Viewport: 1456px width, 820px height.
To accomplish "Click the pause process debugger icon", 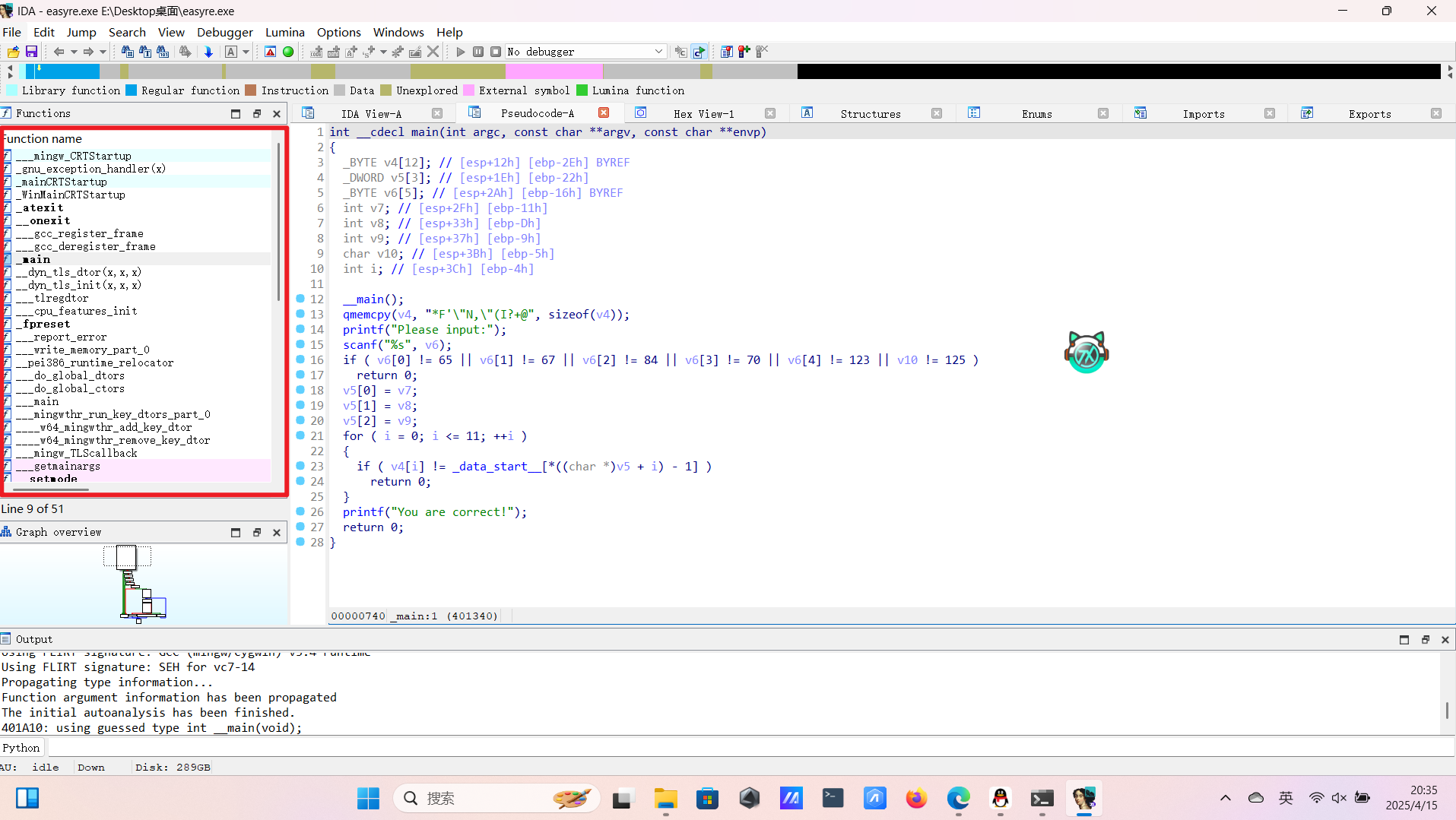I will (478, 52).
